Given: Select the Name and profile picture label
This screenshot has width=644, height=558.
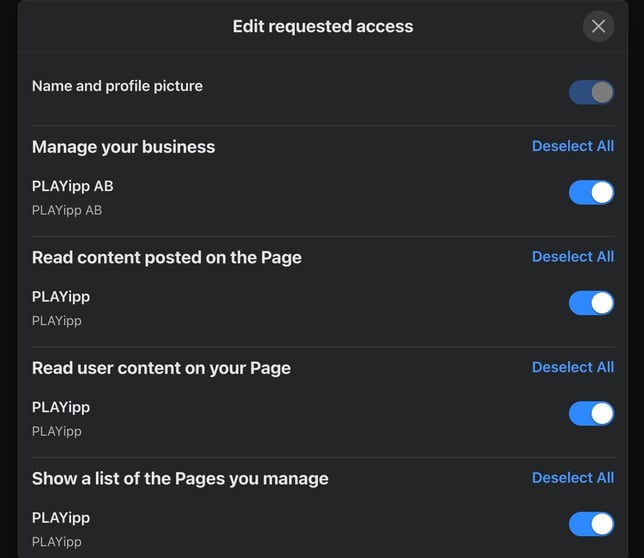Looking at the screenshot, I should [117, 86].
